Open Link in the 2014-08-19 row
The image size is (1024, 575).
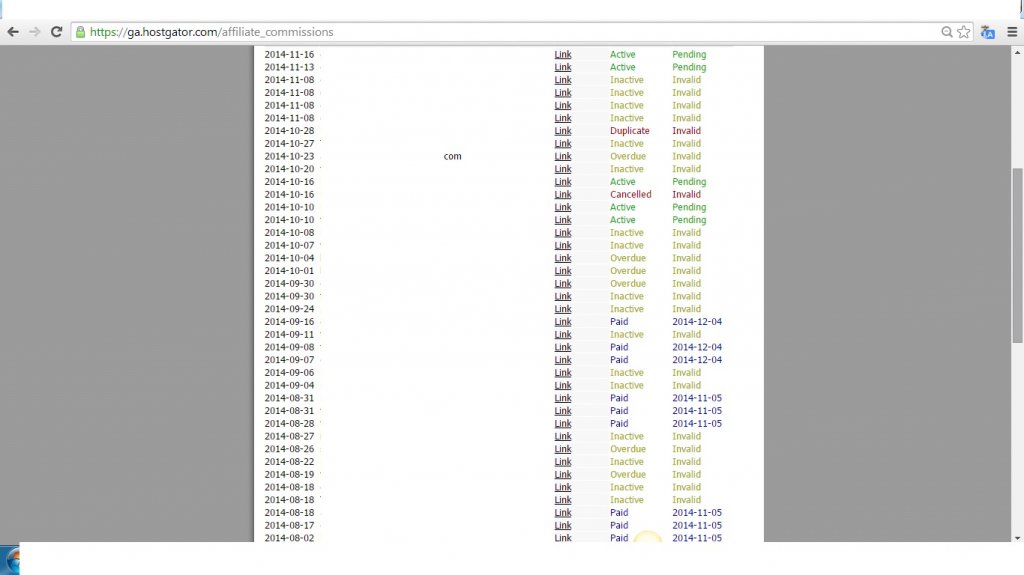pos(563,474)
